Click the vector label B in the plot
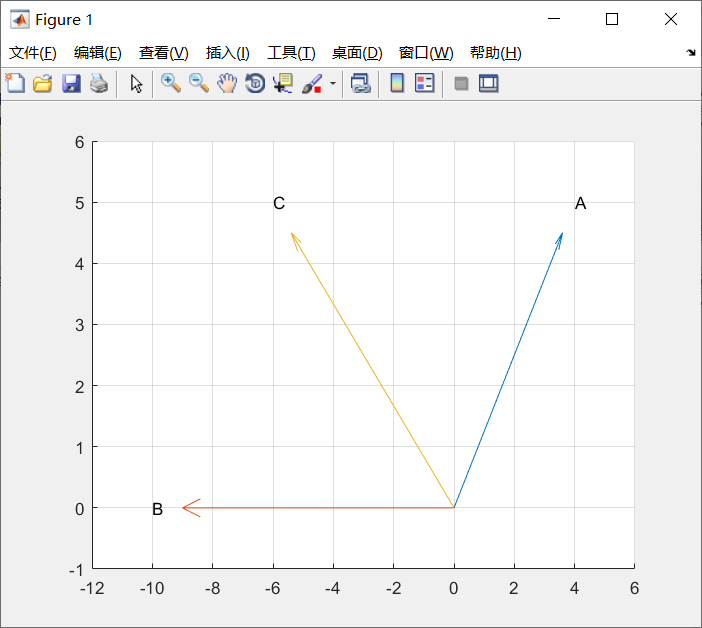Screen dimensions: 702x628 tap(157, 509)
